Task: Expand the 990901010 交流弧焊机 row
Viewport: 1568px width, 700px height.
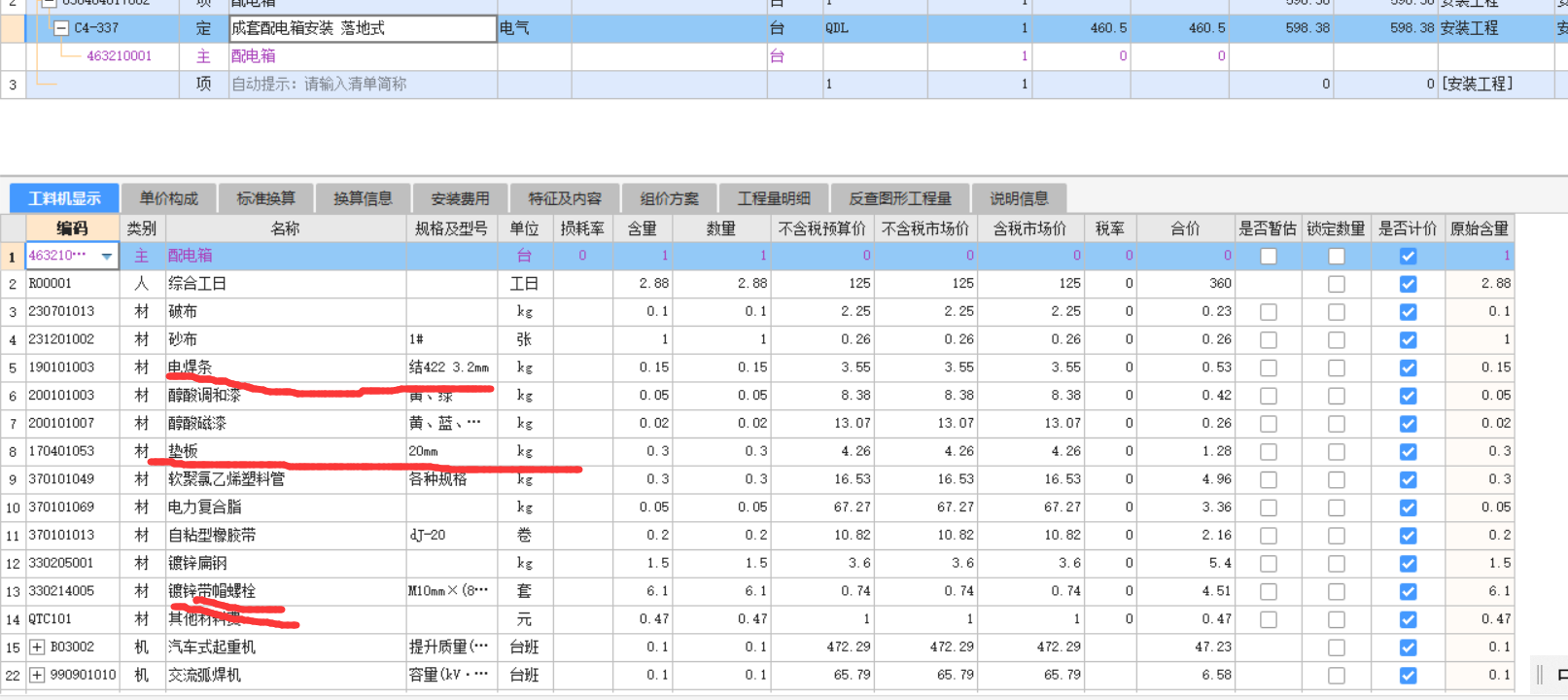Action: point(37,675)
